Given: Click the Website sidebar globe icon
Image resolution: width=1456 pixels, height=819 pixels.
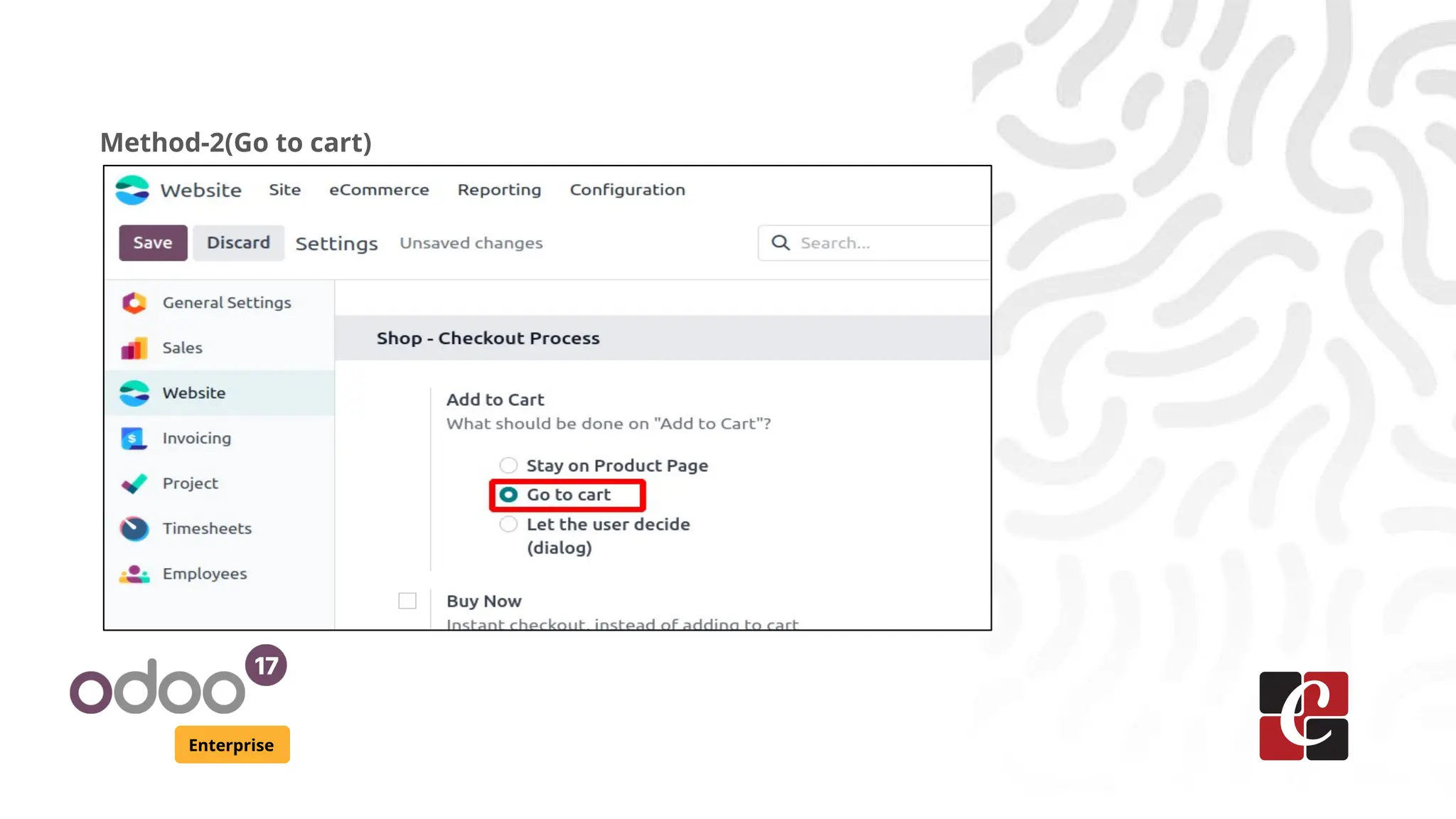Looking at the screenshot, I should tap(134, 393).
